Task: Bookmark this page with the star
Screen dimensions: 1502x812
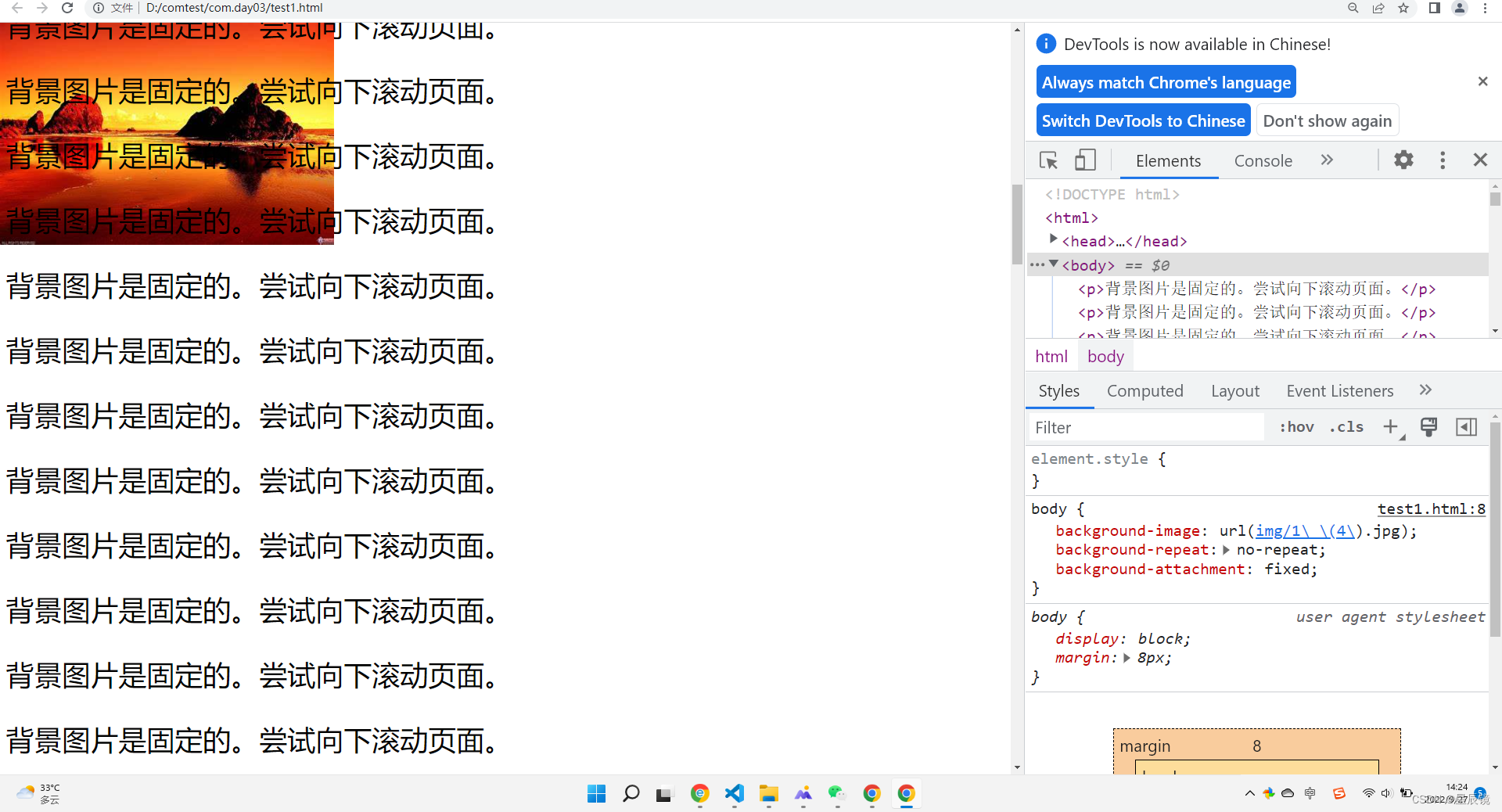Action: (1403, 8)
